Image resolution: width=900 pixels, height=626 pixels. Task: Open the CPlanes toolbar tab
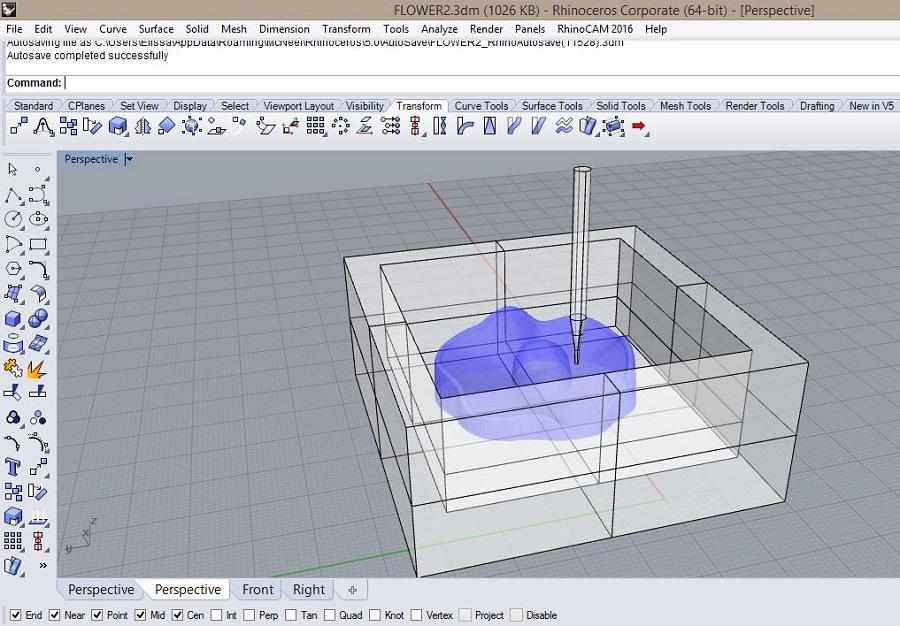click(86, 106)
